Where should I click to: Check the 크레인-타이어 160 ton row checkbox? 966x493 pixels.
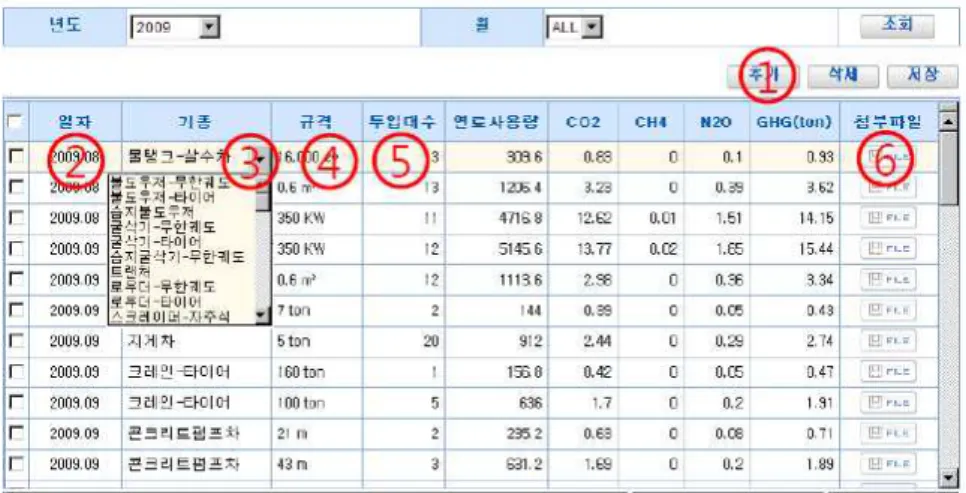pos(15,372)
